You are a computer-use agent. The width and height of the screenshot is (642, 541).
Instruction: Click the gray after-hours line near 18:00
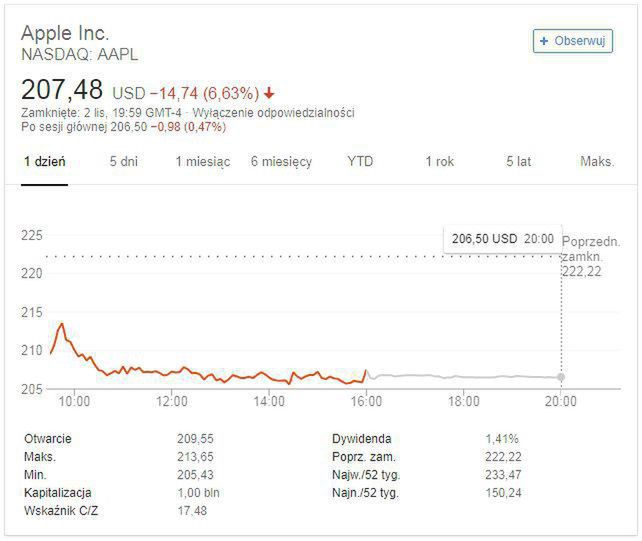coord(463,377)
